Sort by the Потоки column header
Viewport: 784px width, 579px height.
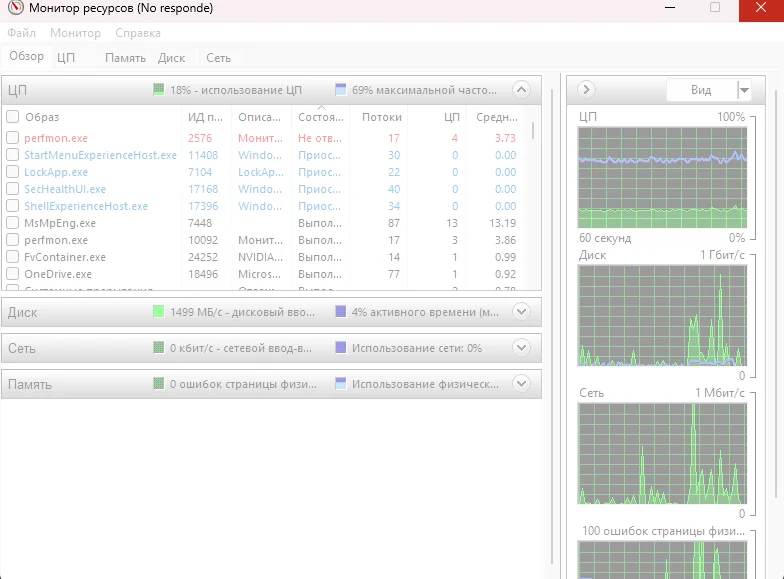click(x=381, y=117)
